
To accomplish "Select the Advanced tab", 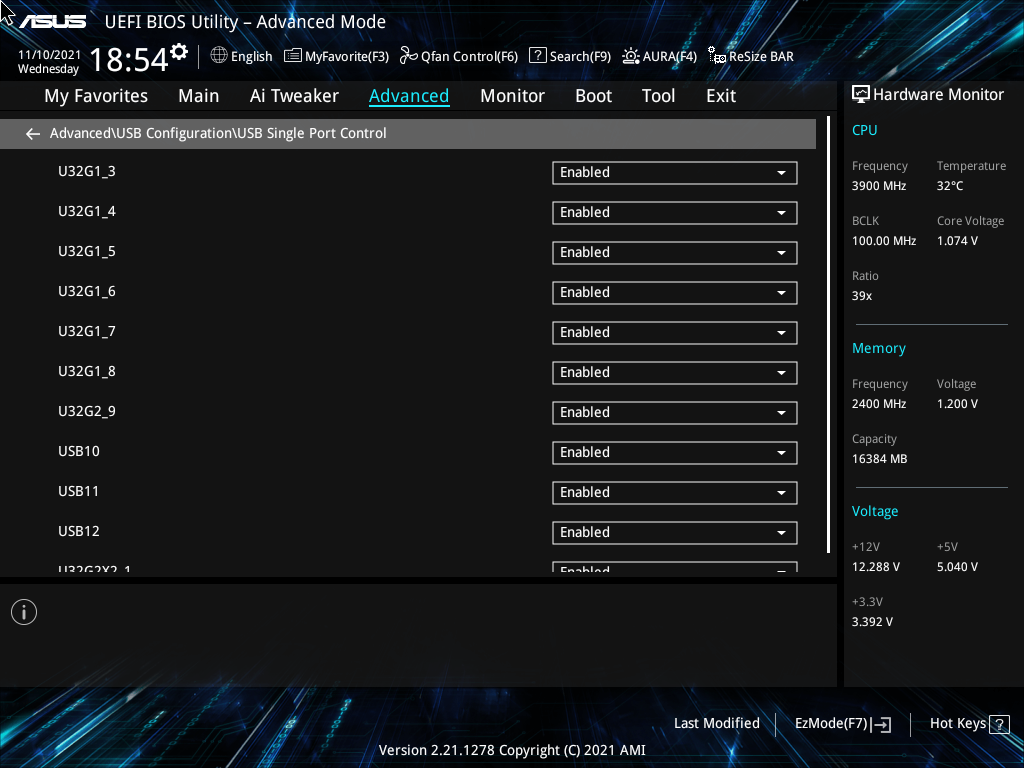I will click(x=409, y=96).
